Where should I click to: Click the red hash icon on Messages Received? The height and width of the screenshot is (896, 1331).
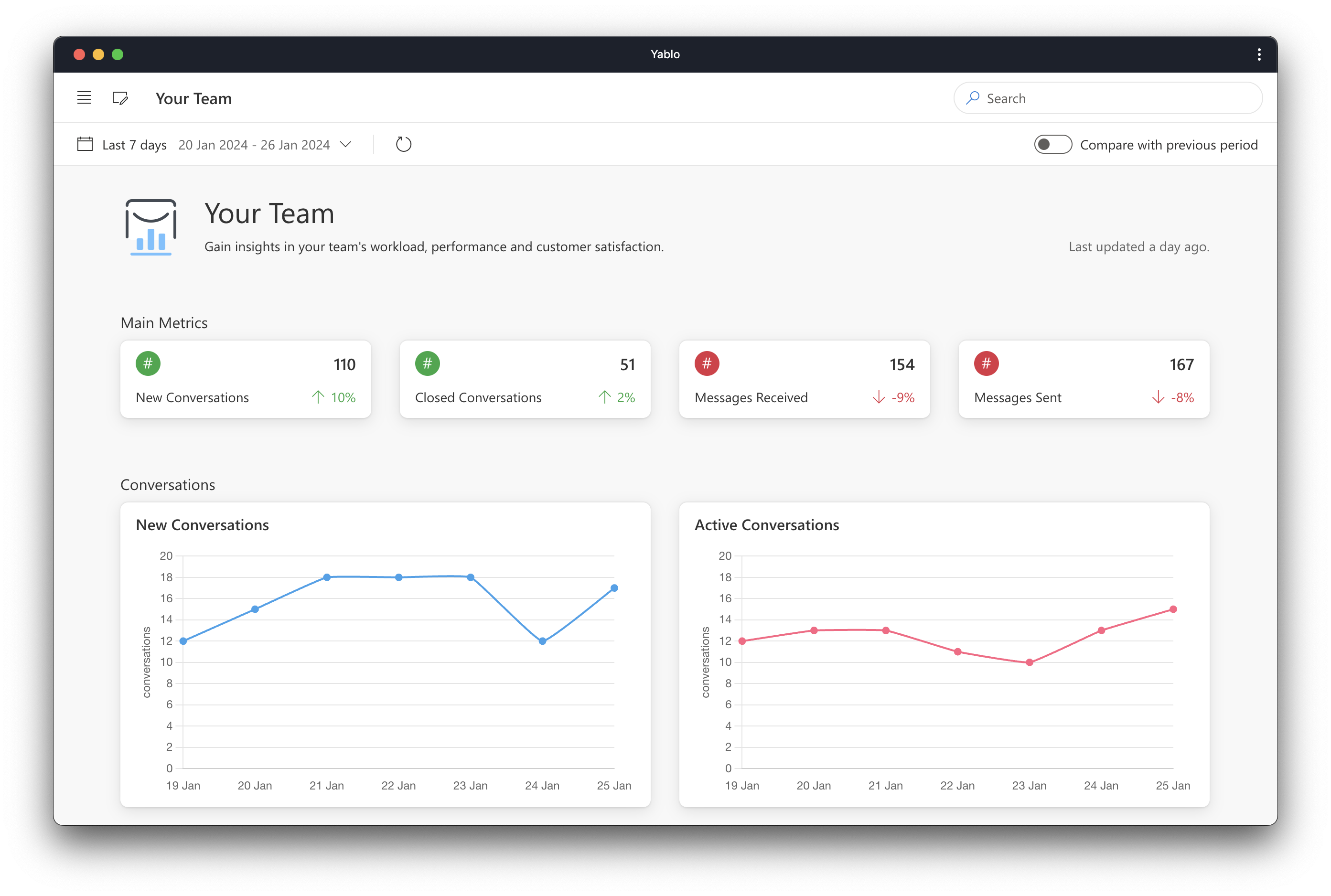point(707,364)
